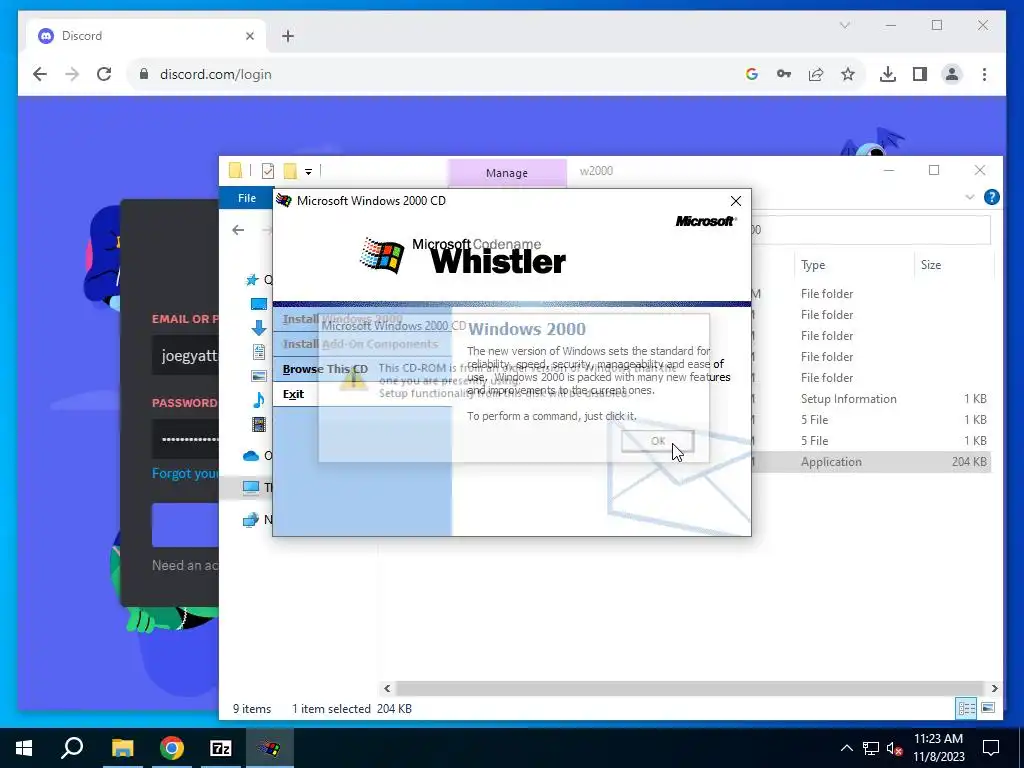Close the Discord browser tab
Screen dimensions: 1024x768
tap(249, 36)
